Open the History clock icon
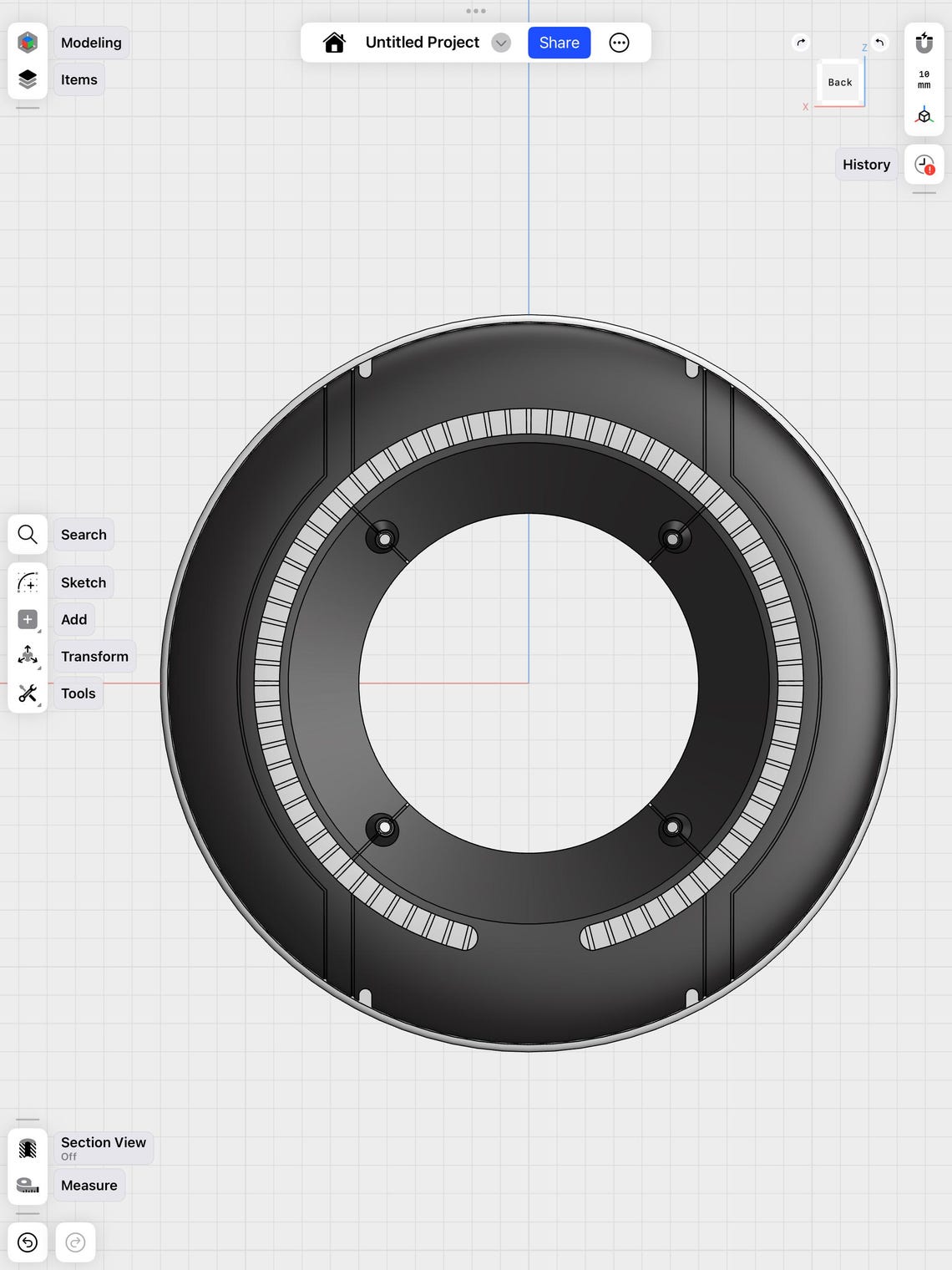Screen dimensions: 952x1270 tap(924, 165)
